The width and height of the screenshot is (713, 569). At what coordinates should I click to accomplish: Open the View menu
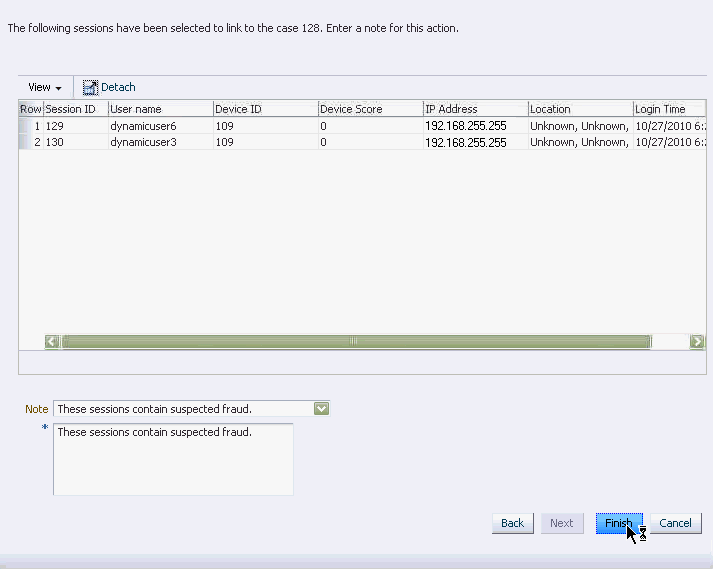[45, 87]
